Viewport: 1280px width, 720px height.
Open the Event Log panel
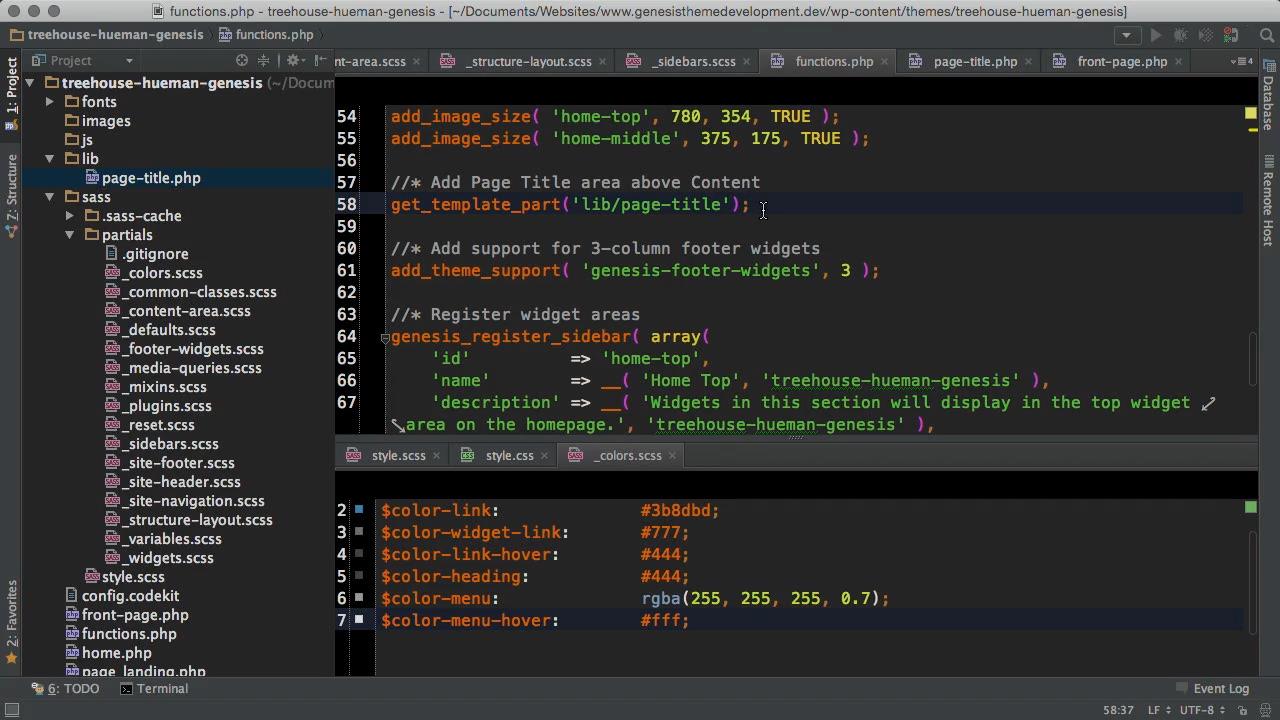pos(1212,688)
